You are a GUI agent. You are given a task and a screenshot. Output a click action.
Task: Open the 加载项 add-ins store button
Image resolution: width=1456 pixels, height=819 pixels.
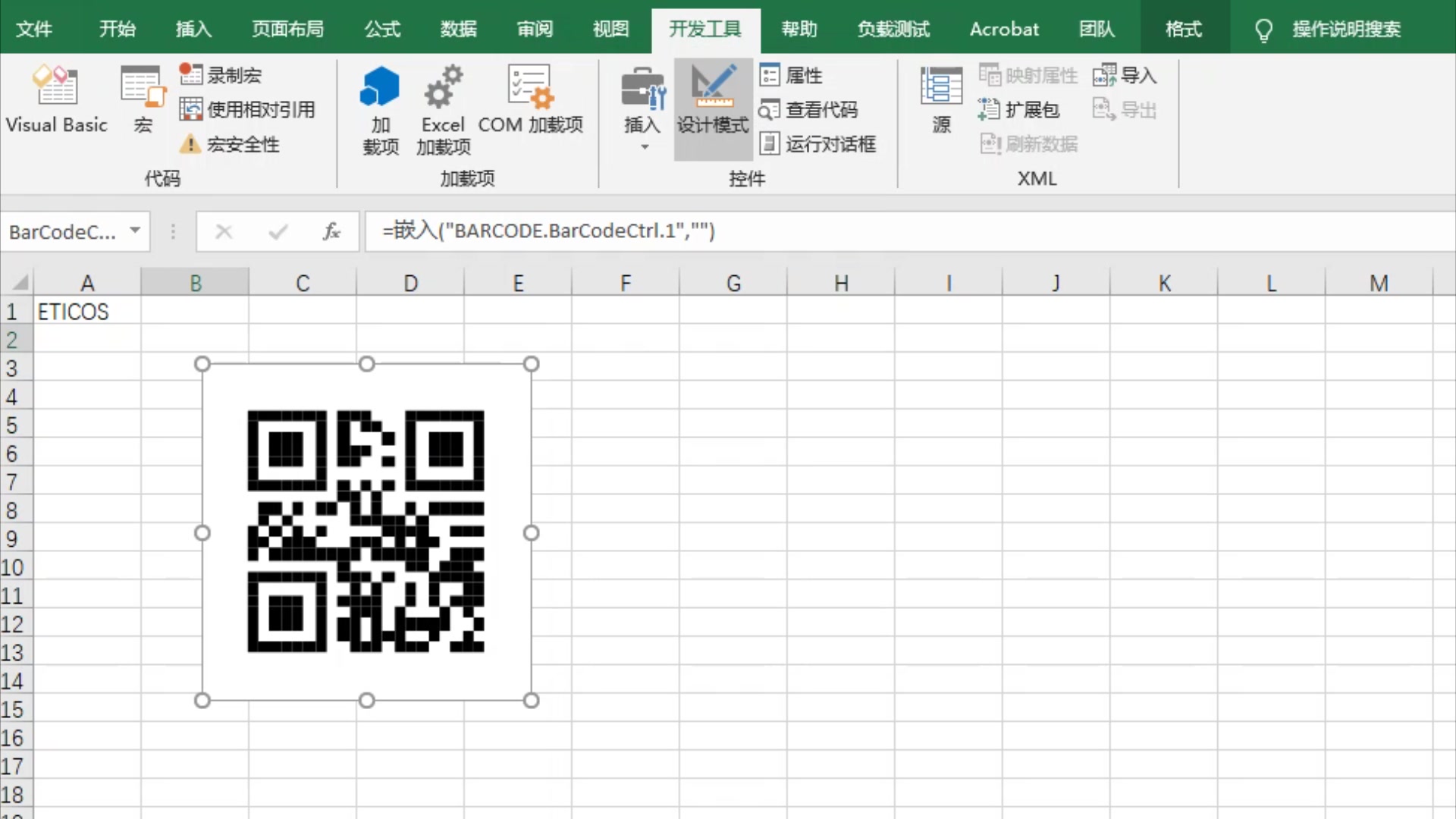(x=380, y=110)
